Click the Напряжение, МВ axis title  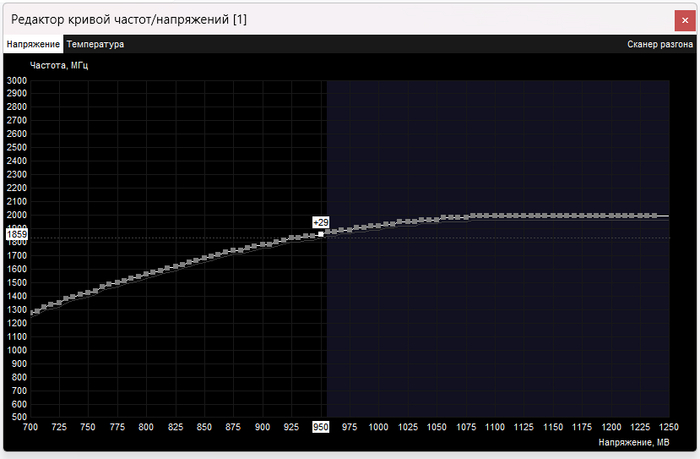(633, 442)
